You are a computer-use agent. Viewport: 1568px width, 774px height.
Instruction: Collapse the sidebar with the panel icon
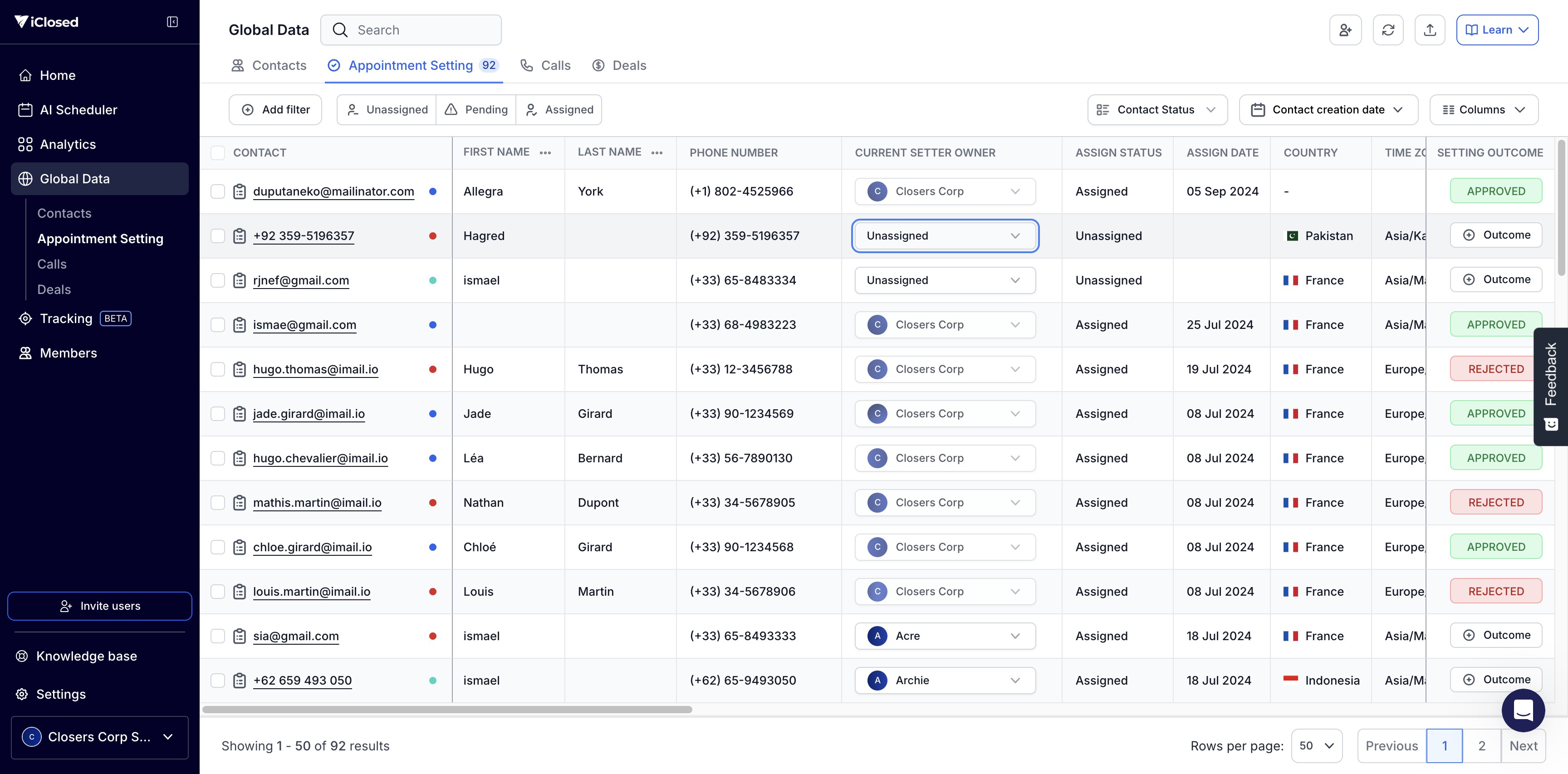[172, 22]
